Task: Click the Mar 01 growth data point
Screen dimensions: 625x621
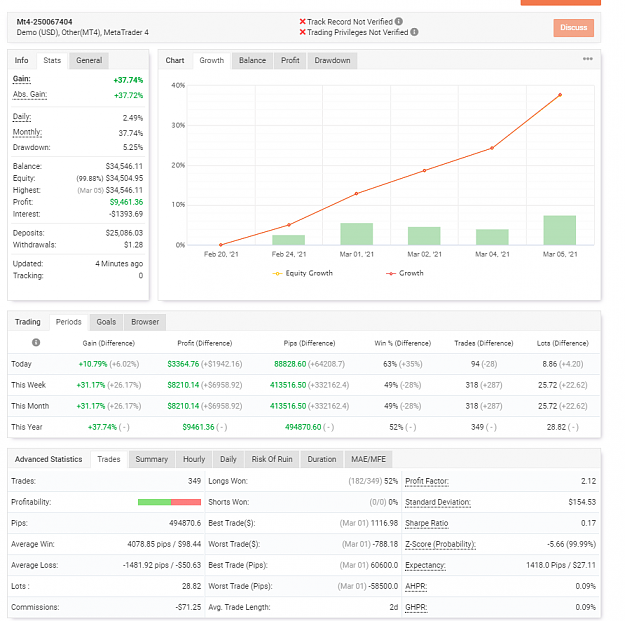Action: pos(356,194)
